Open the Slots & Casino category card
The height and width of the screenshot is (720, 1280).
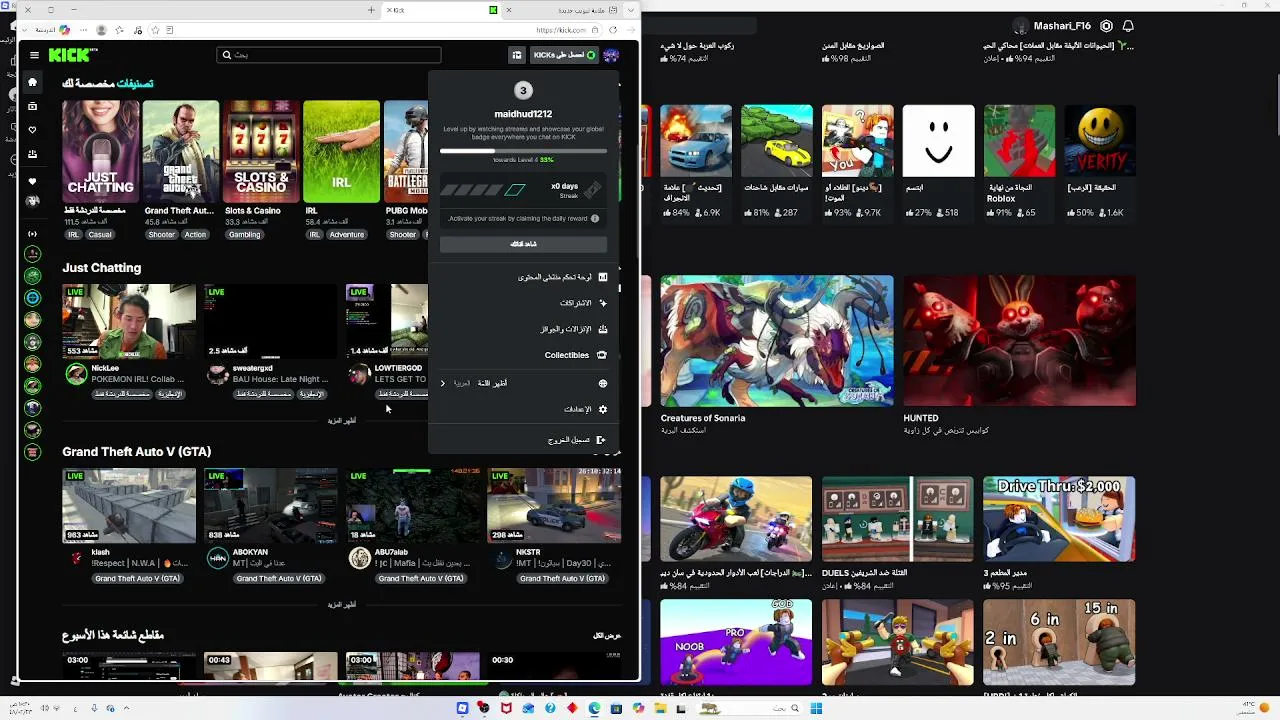[x=261, y=151]
